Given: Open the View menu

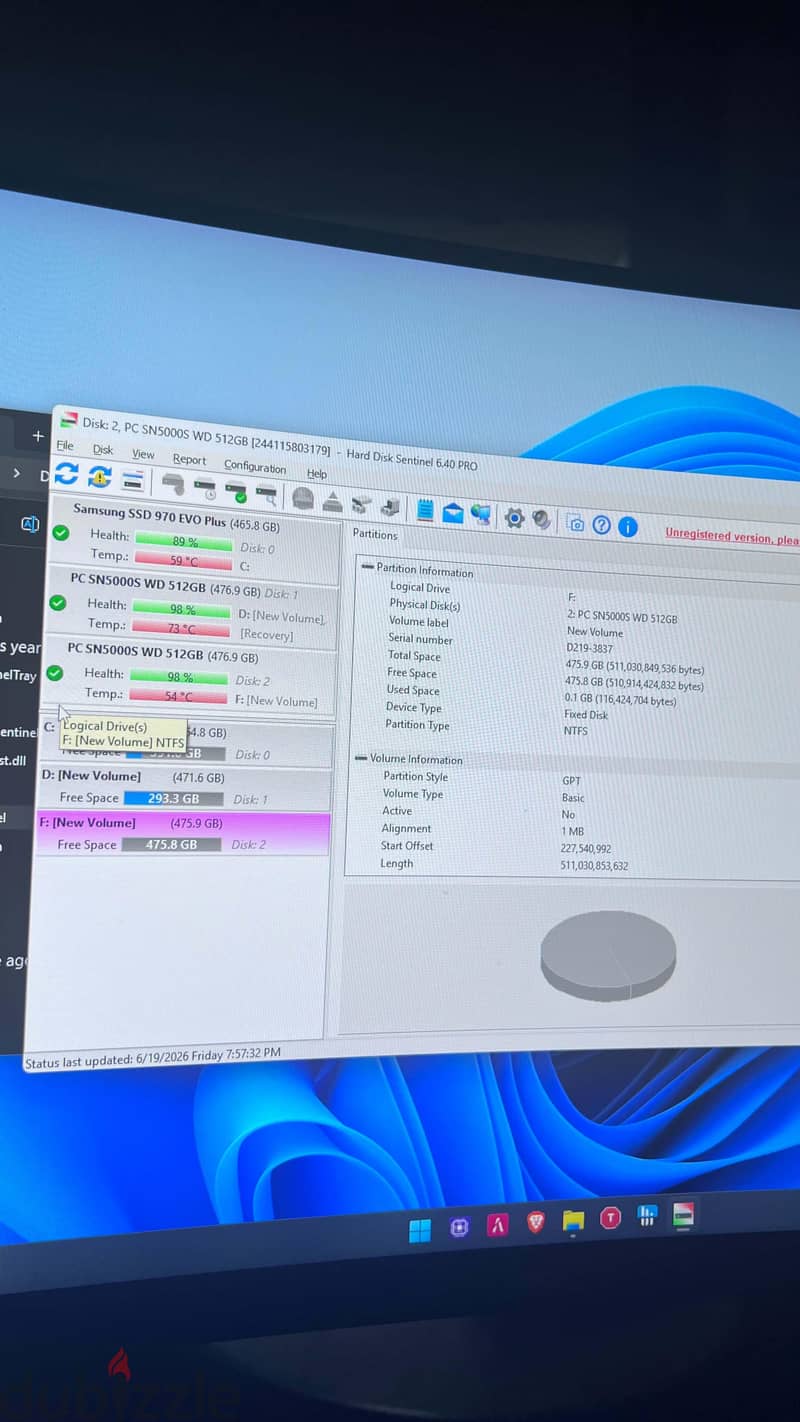Looking at the screenshot, I should tap(143, 454).
